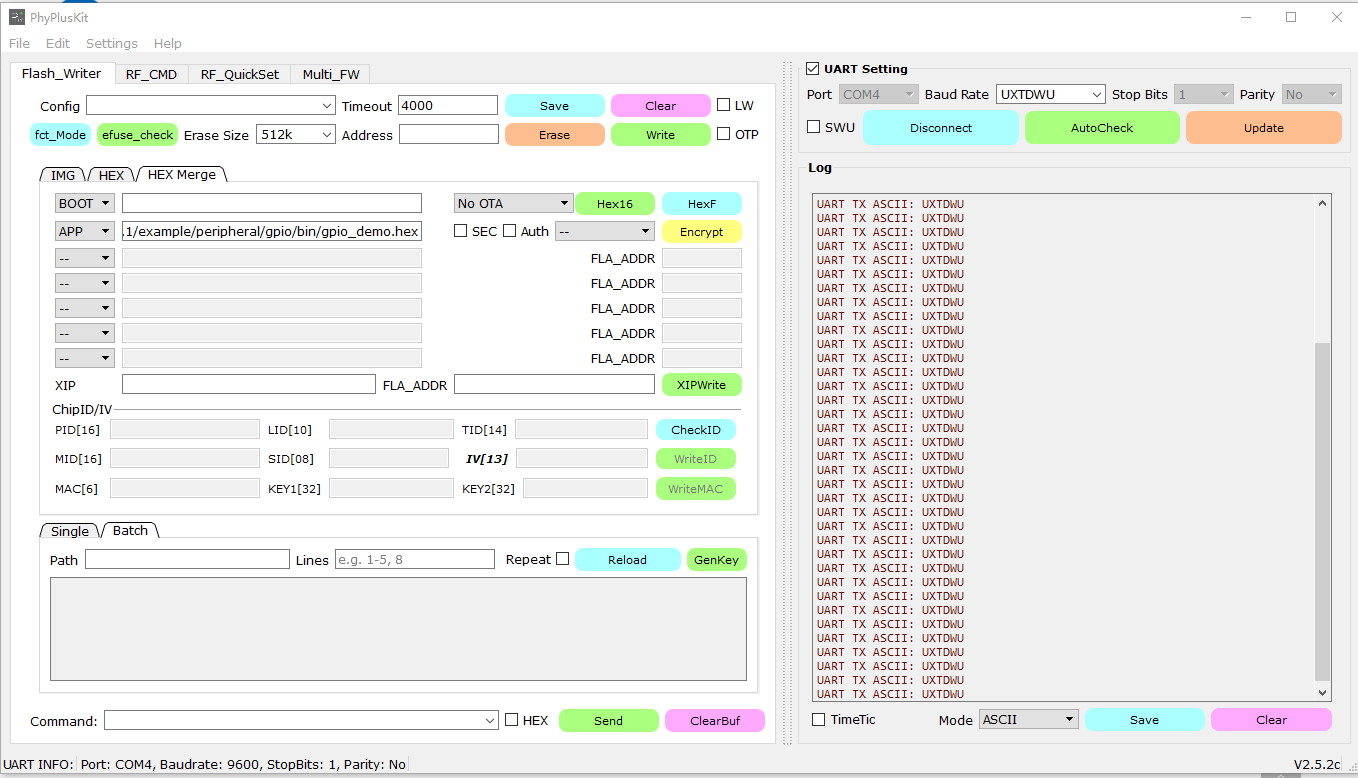The height and width of the screenshot is (778, 1358).
Task: Click the Reload button
Action: click(x=628, y=560)
